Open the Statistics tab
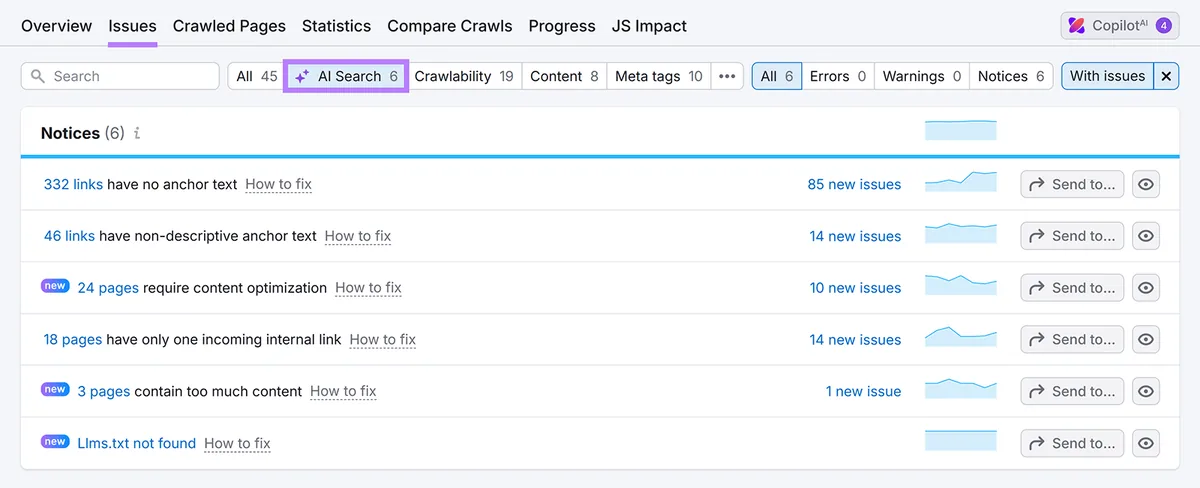Image resolution: width=1200 pixels, height=488 pixels. (336, 26)
